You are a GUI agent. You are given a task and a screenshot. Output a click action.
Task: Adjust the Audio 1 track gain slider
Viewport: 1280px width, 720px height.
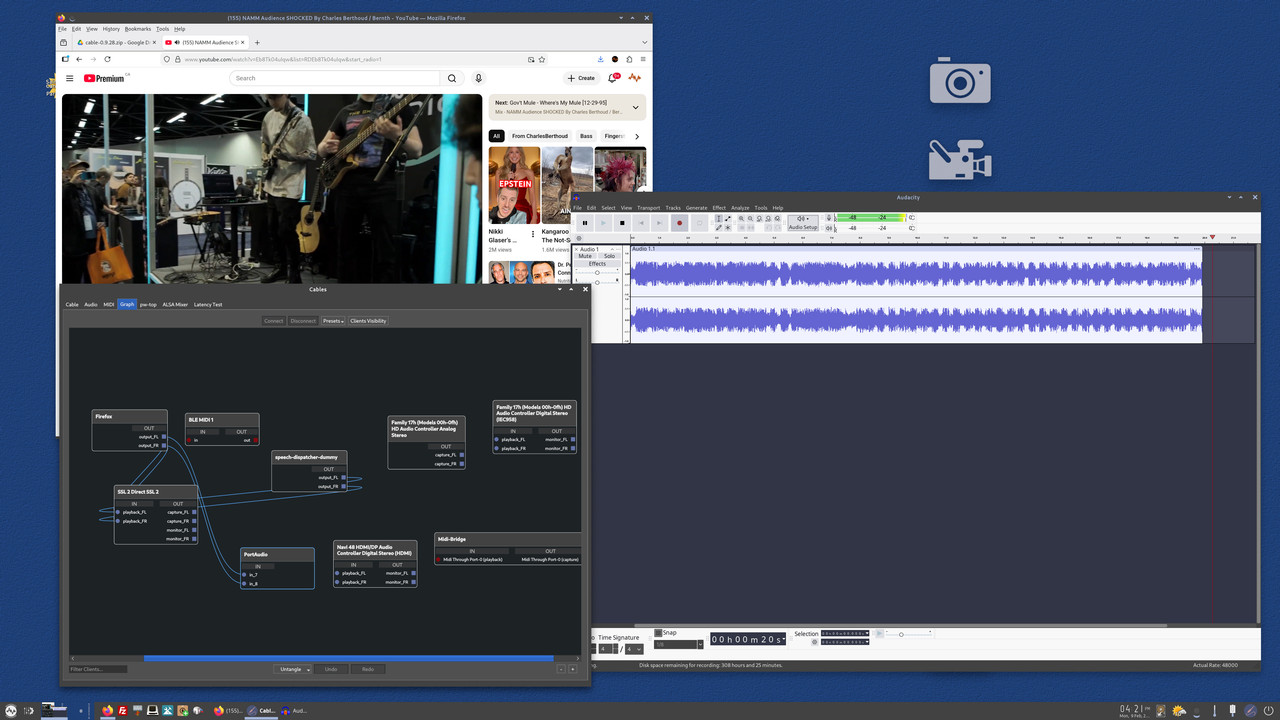[597, 273]
